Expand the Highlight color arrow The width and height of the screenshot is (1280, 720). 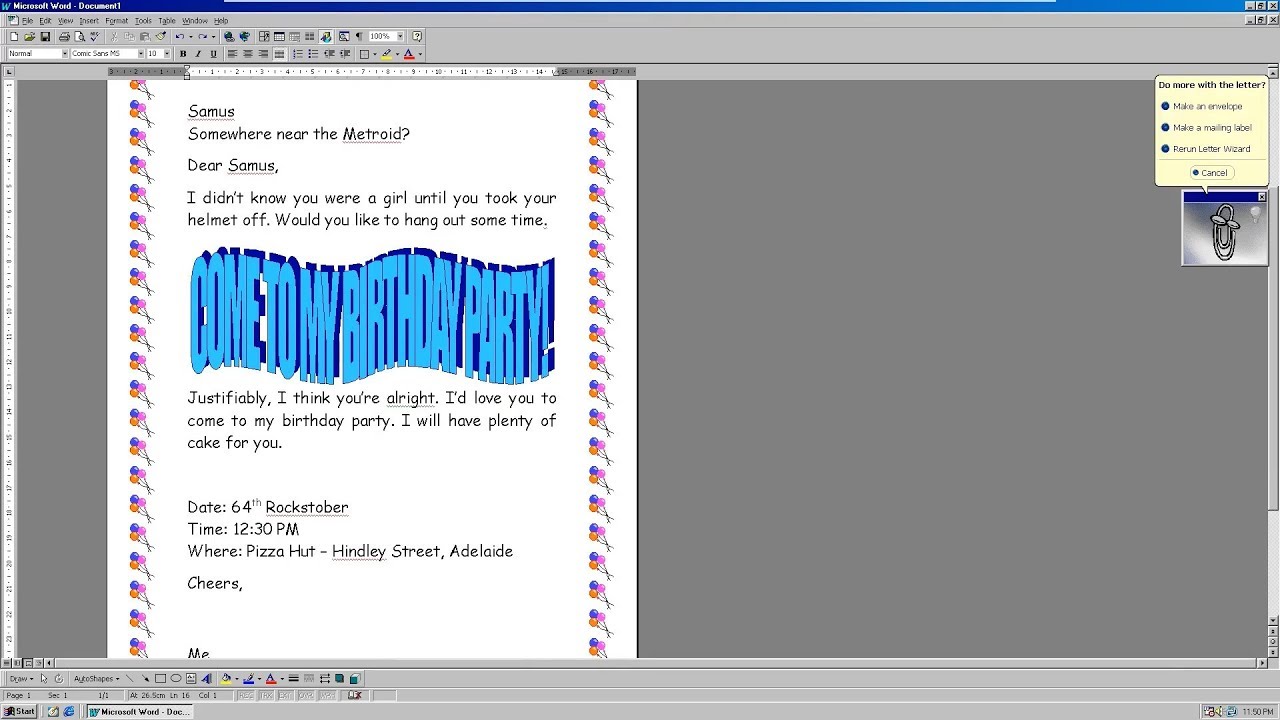[397, 54]
